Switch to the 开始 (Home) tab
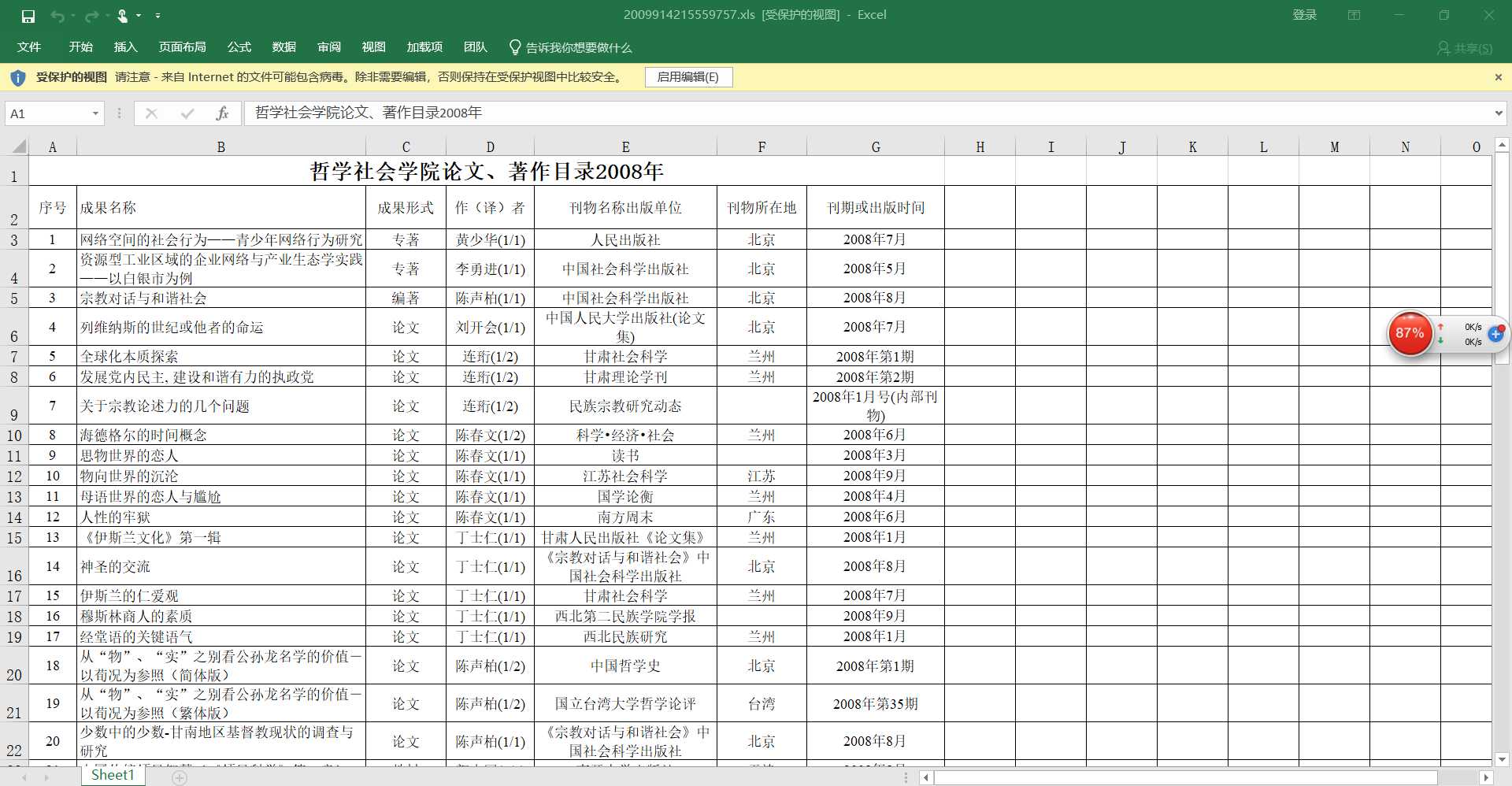Screen dimensions: 1512x786 click(80, 47)
